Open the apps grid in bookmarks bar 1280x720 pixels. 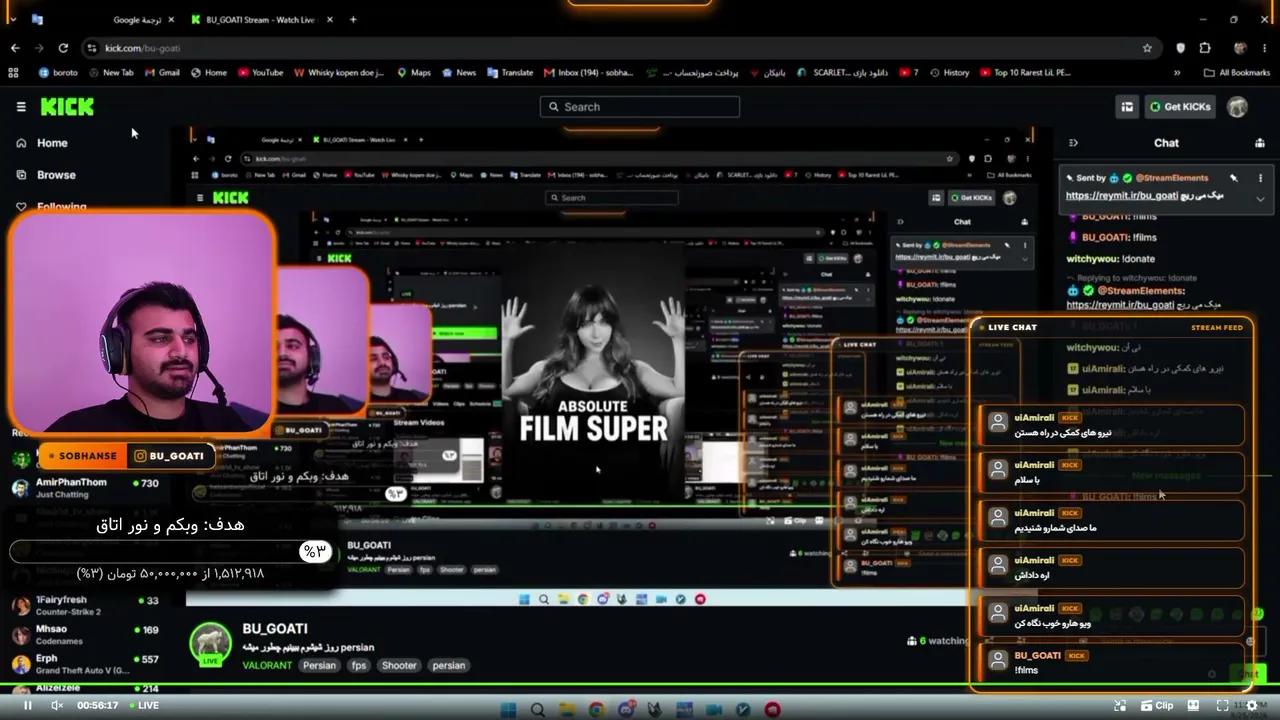coord(13,73)
